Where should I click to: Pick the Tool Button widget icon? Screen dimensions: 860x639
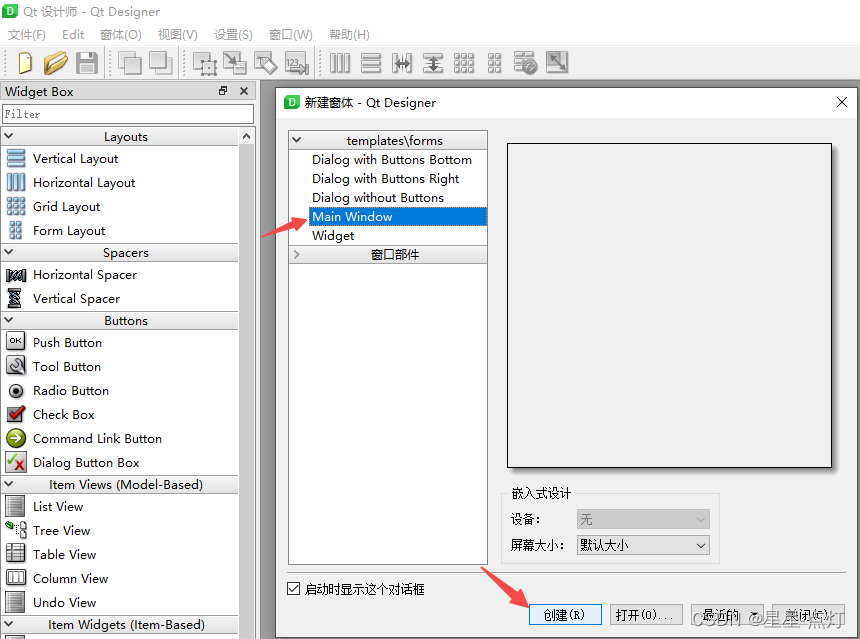[x=16, y=366]
